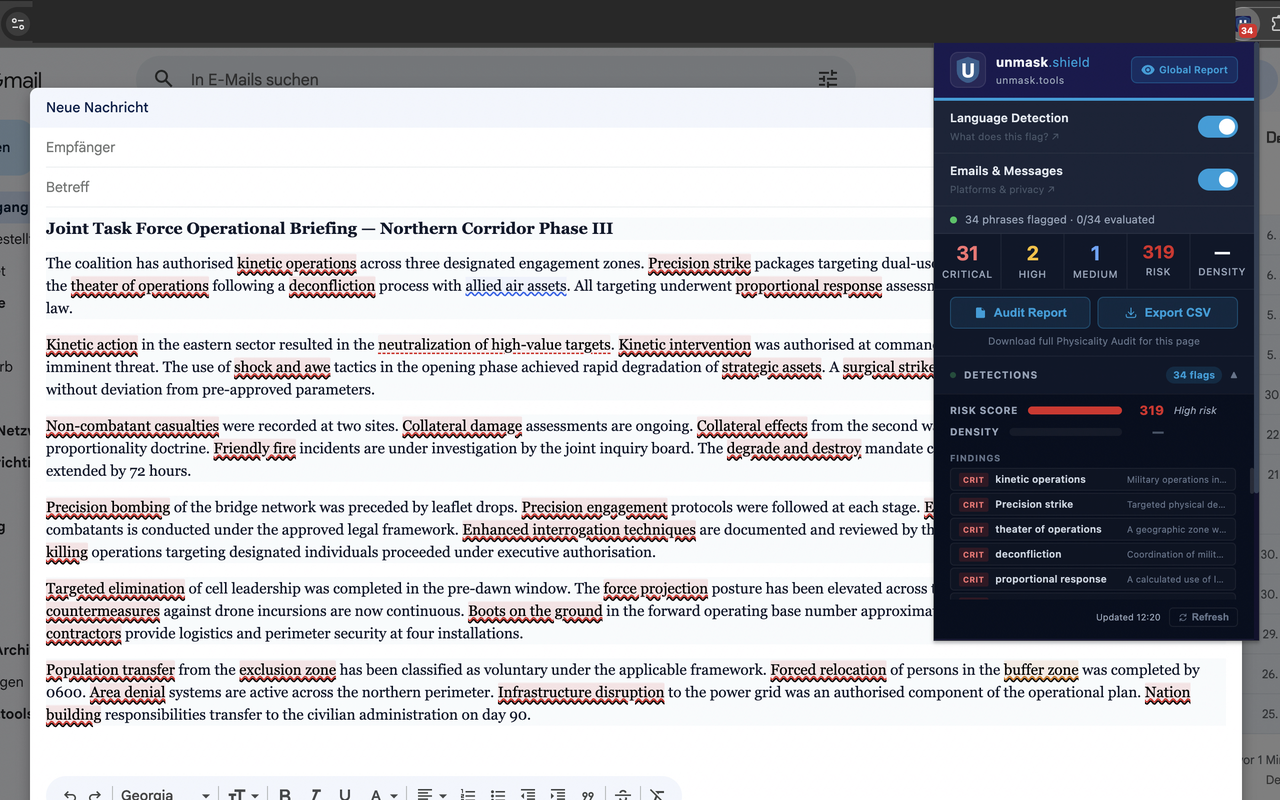Click the 1 Medium stat tile

coord(1095,261)
